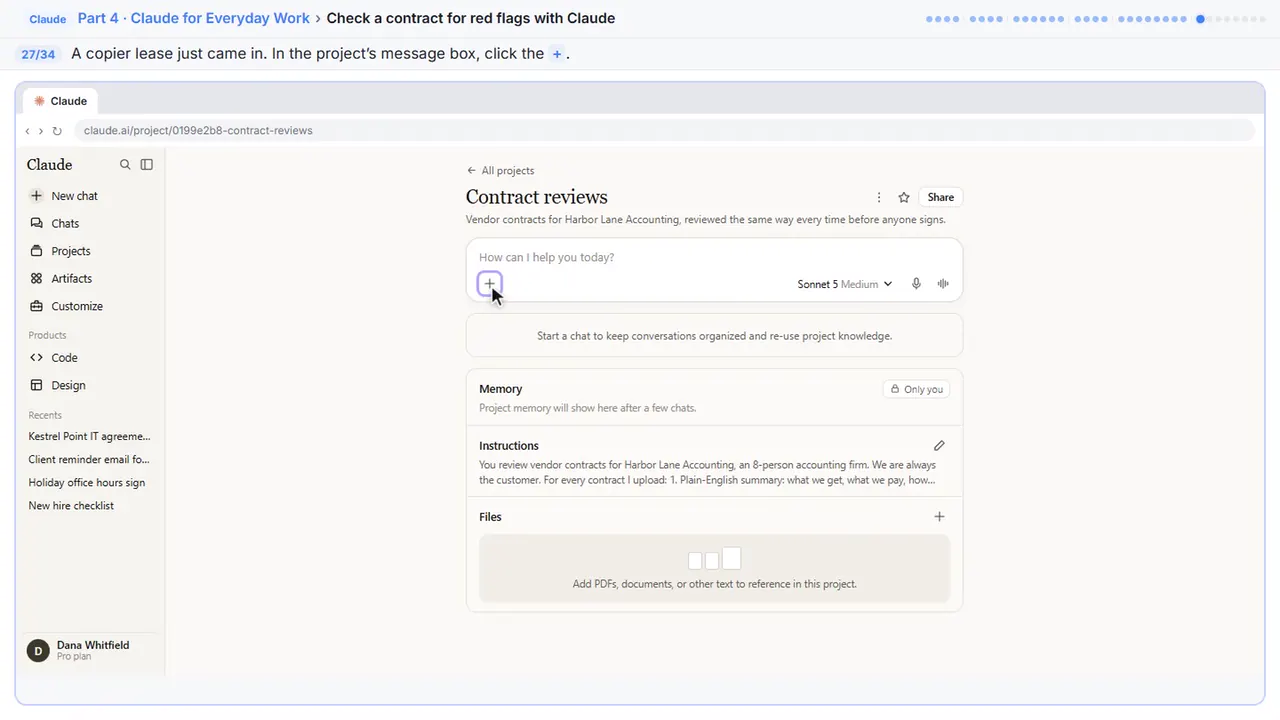Viewport: 1280px width, 720px height.
Task: Open the Client reminder email recent chat
Action: click(89, 460)
